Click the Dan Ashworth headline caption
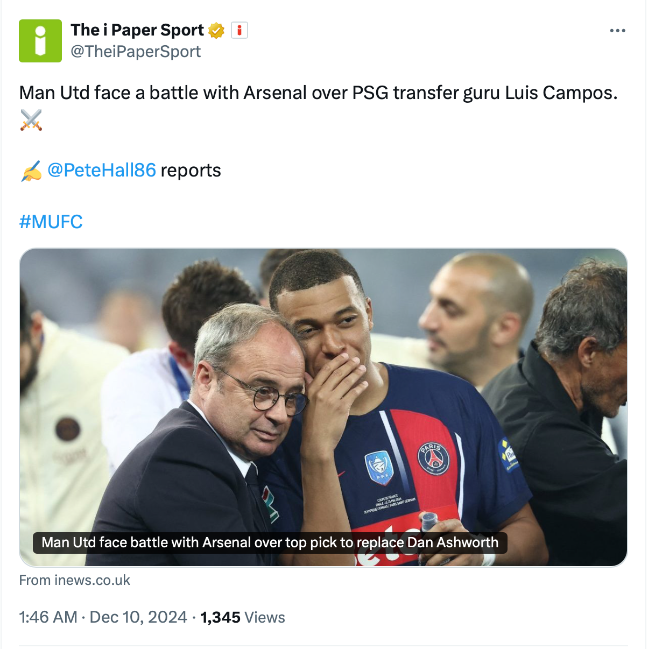Viewport: 648px width, 649px height. [x=269, y=543]
